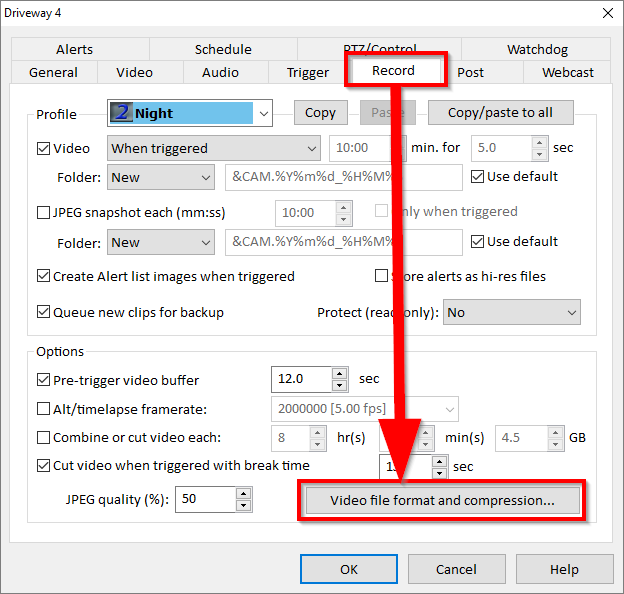The width and height of the screenshot is (624, 594).
Task: Toggle Pre-trigger video buffer checkbox
Action: click(44, 380)
